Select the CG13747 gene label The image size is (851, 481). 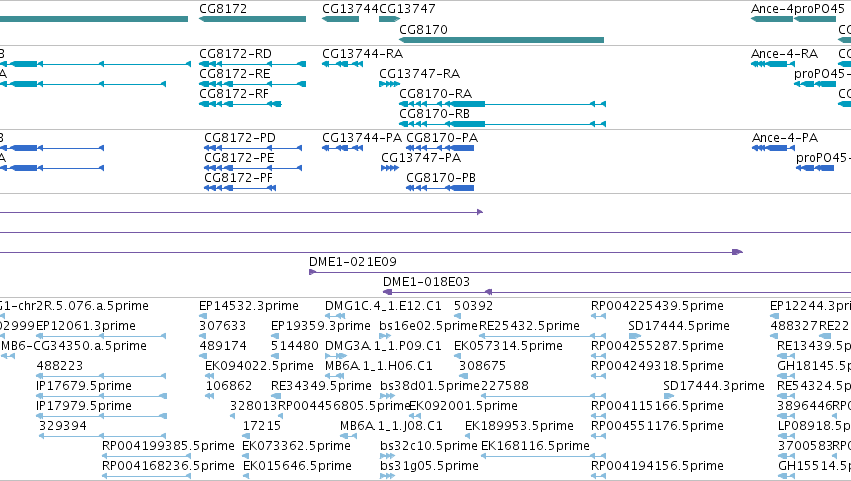(x=407, y=9)
